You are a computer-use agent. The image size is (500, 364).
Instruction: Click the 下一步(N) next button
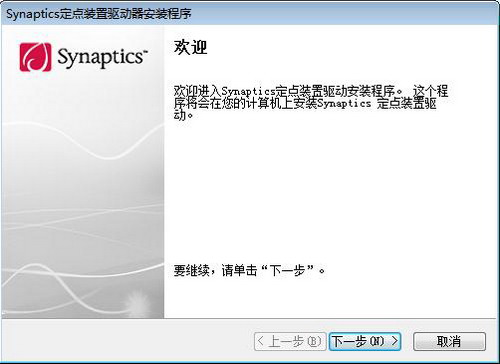(x=365, y=341)
